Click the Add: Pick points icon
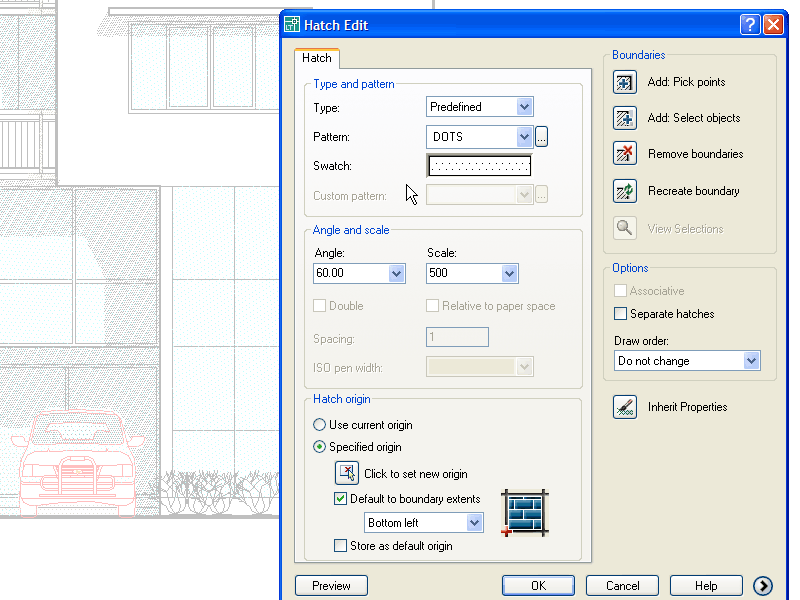Screen dimensions: 800x600 (624, 82)
